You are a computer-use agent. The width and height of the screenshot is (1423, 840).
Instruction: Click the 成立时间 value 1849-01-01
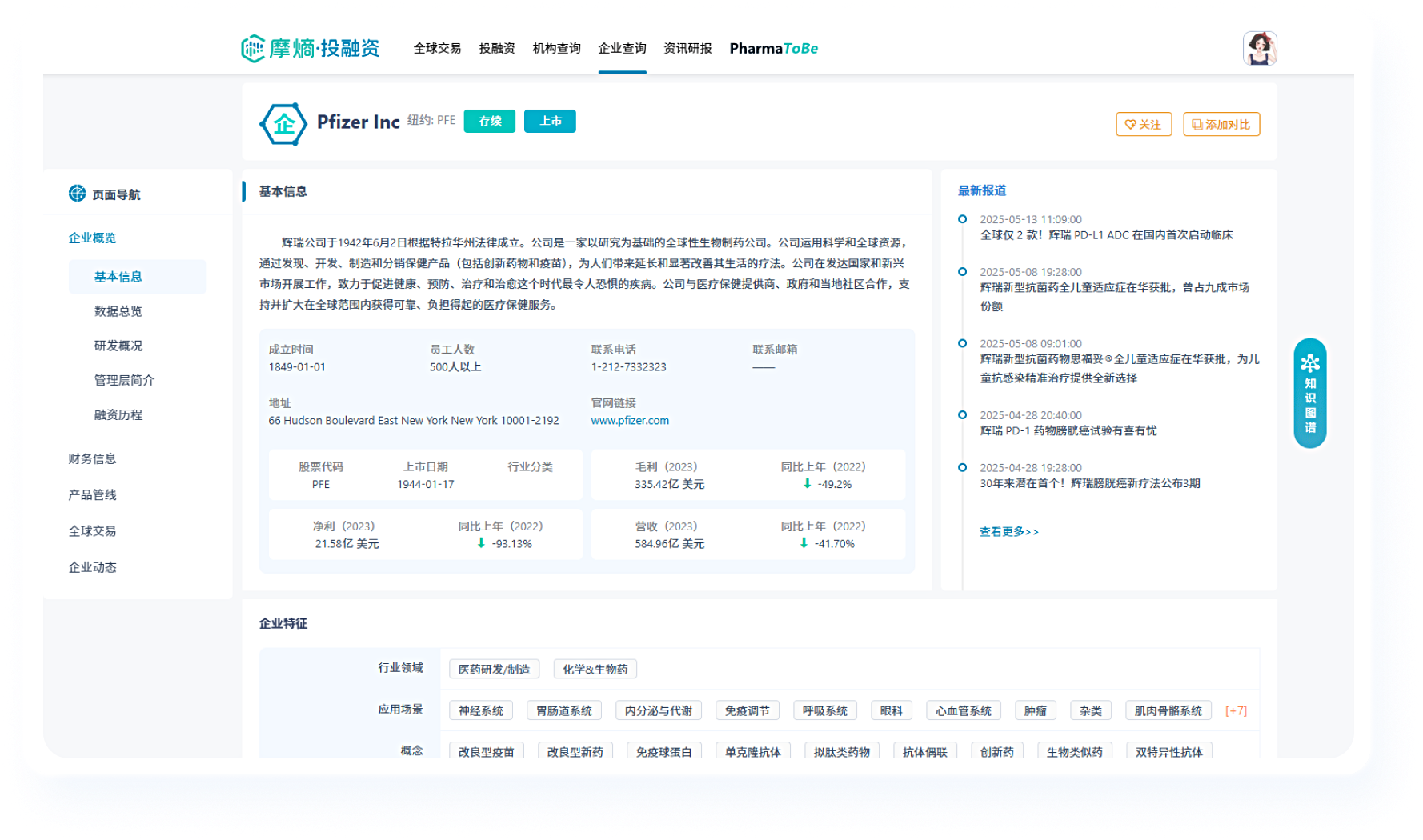tap(297, 367)
